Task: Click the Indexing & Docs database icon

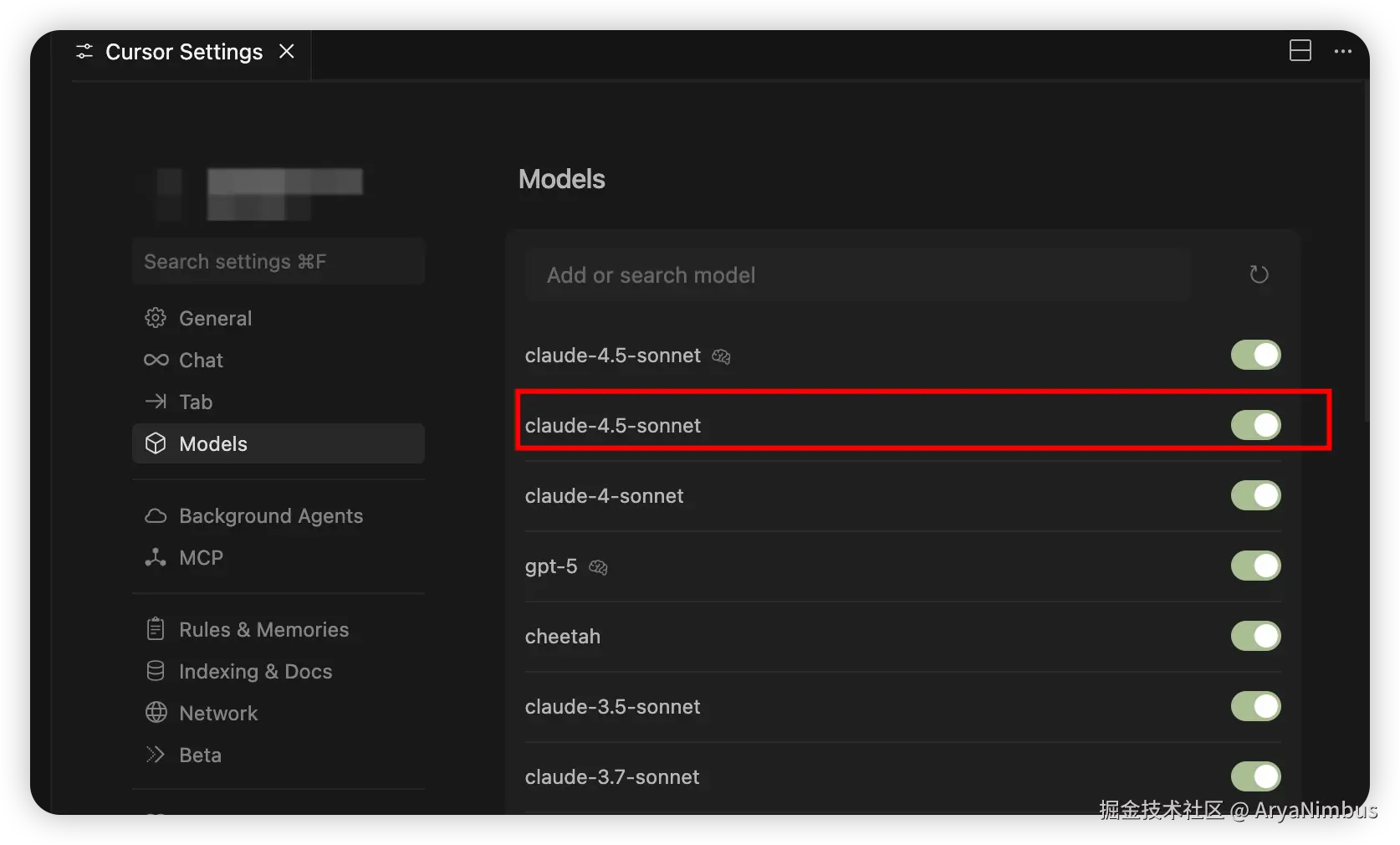Action: click(x=156, y=671)
